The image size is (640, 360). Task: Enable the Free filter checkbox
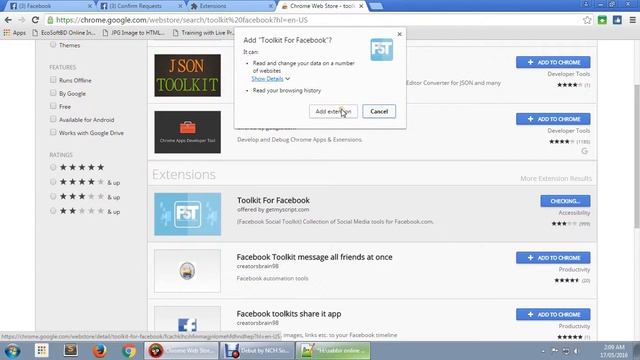[x=53, y=106]
